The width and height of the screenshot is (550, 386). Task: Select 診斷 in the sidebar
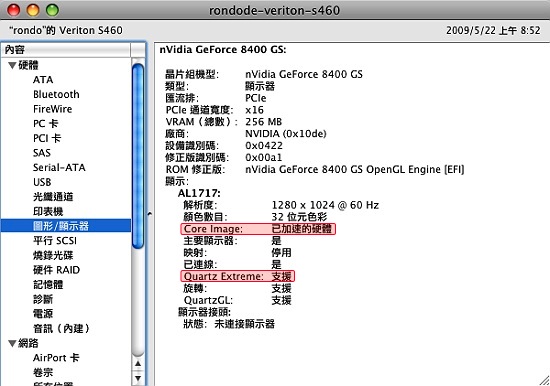(x=43, y=299)
